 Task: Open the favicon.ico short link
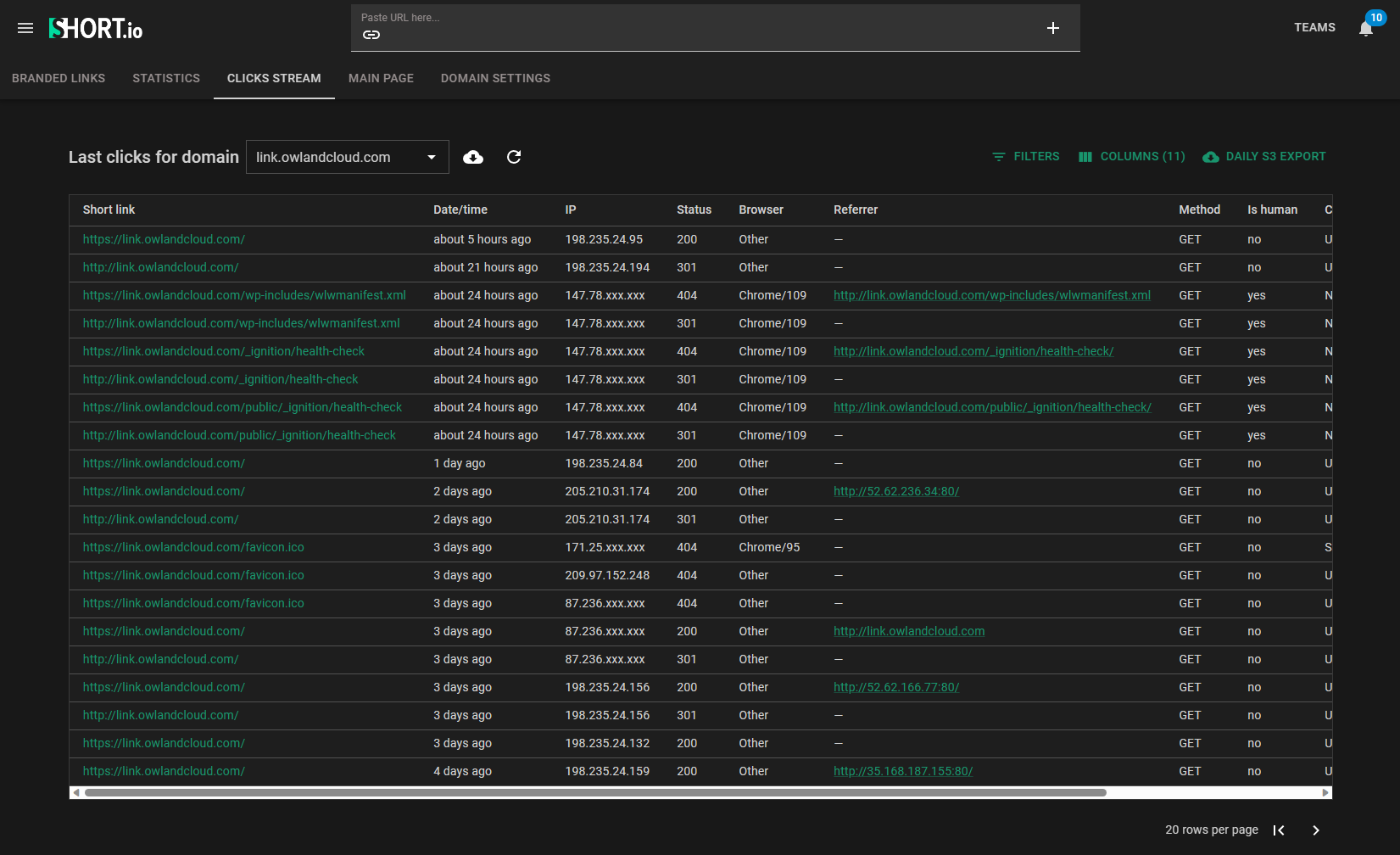193,547
